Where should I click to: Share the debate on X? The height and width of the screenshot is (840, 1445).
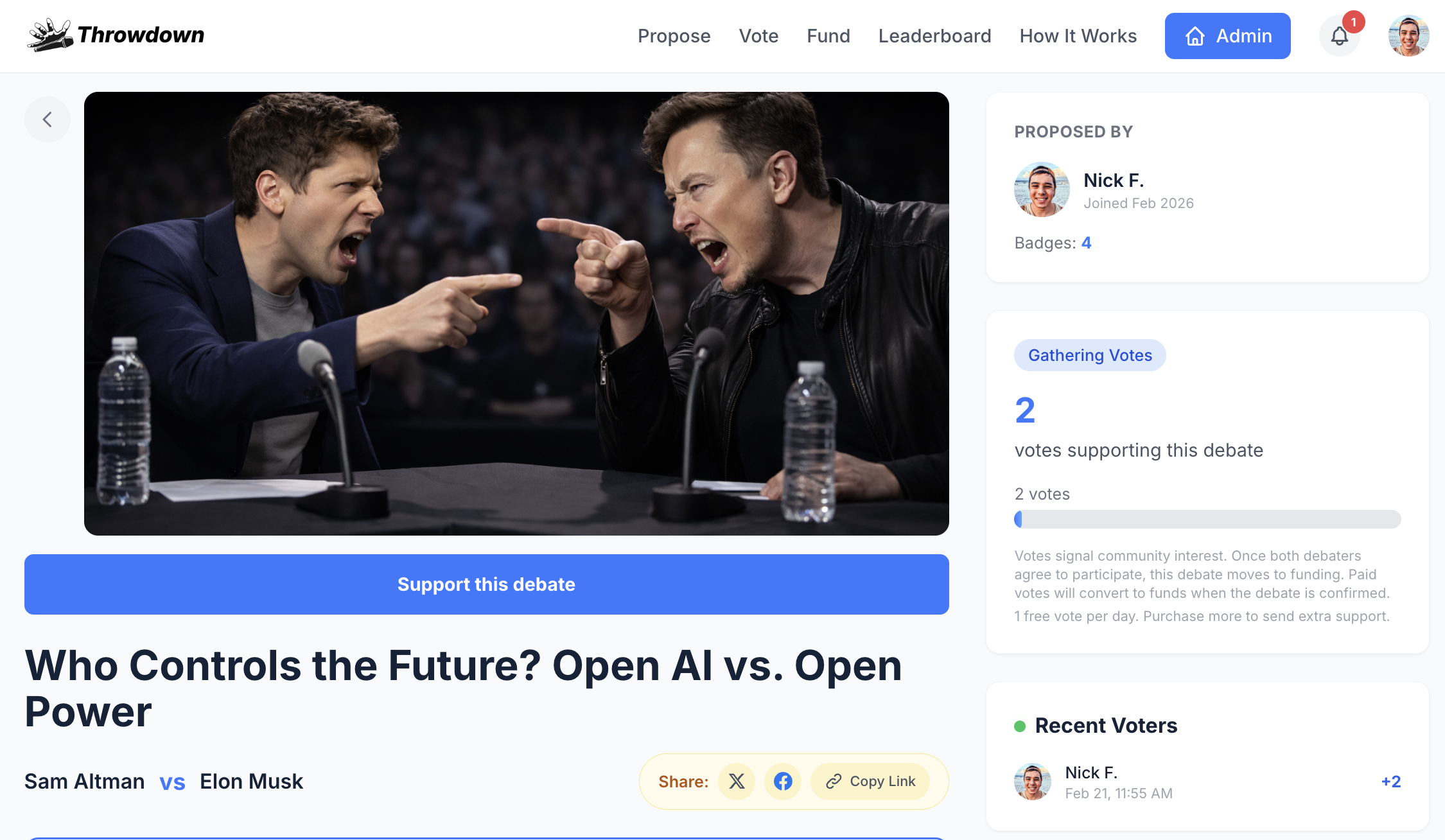point(737,782)
